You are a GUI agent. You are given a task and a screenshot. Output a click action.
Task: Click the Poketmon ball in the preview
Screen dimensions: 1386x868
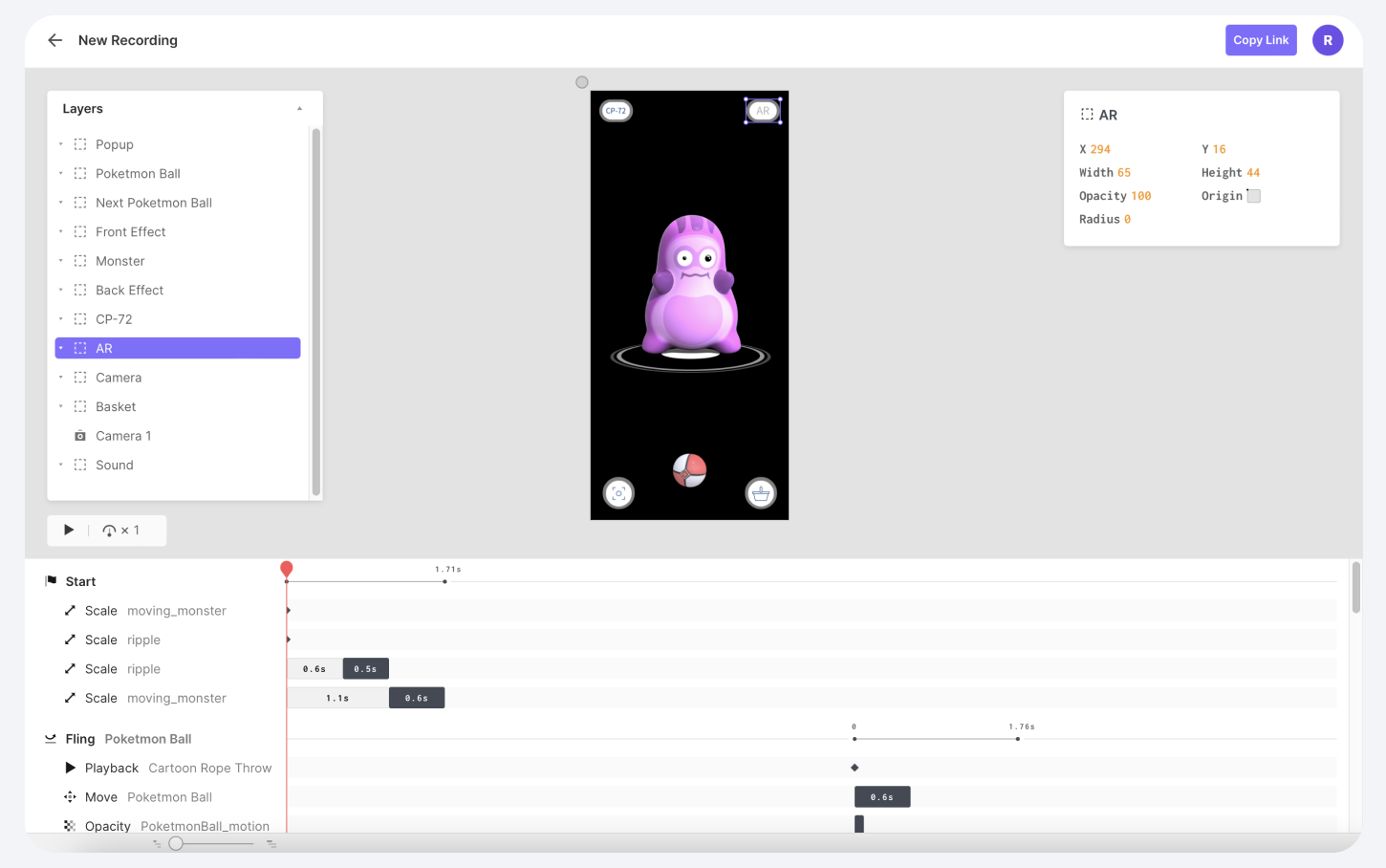coord(689,470)
